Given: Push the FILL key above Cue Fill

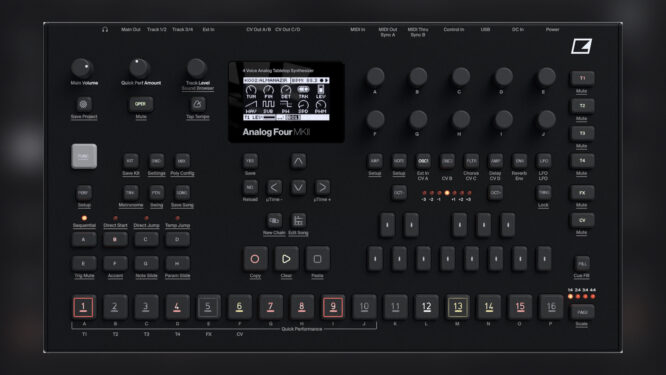Looking at the screenshot, I should [x=582, y=263].
